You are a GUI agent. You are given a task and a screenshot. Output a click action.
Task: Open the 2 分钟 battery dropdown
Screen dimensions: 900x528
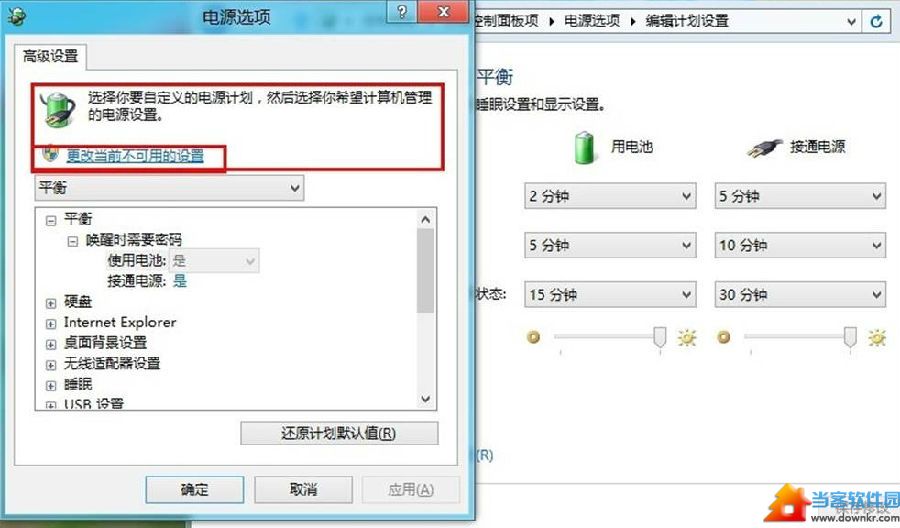(x=610, y=196)
